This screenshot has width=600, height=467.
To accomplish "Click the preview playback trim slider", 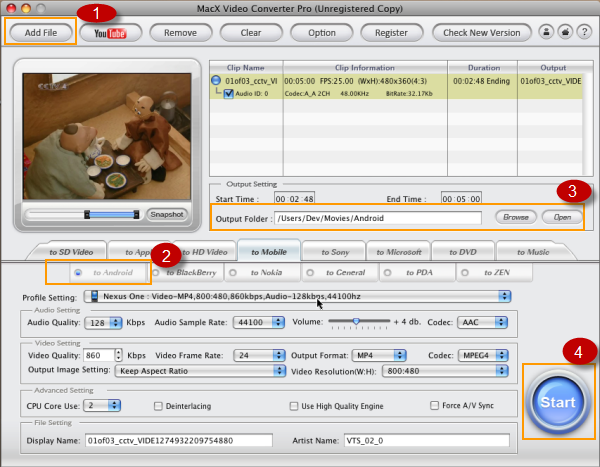I will (x=83, y=214).
